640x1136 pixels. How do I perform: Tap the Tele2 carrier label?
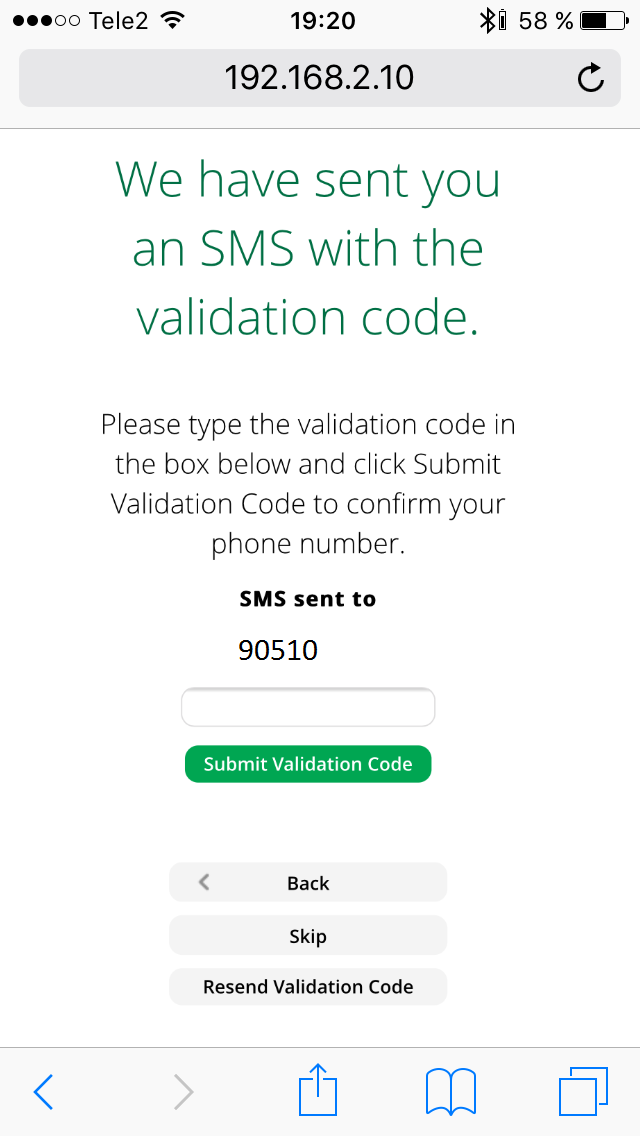point(120,21)
